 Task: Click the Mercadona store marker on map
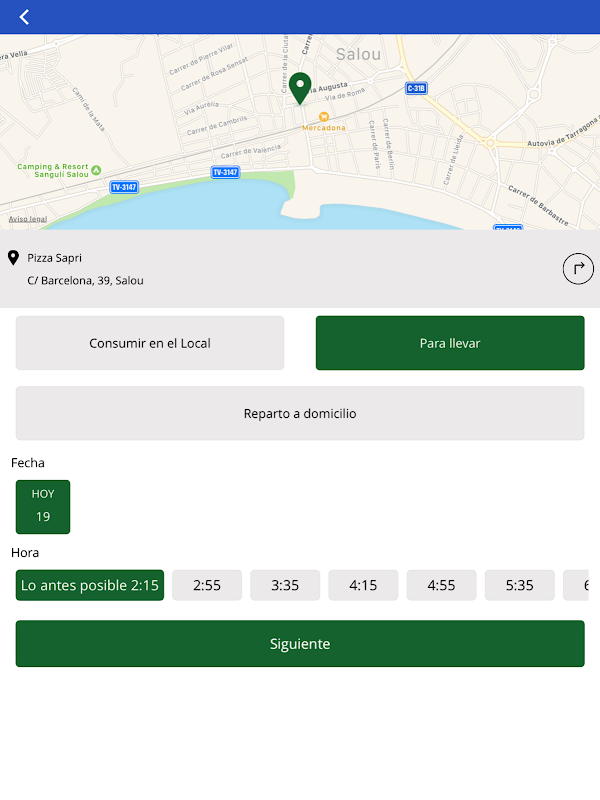[x=324, y=116]
